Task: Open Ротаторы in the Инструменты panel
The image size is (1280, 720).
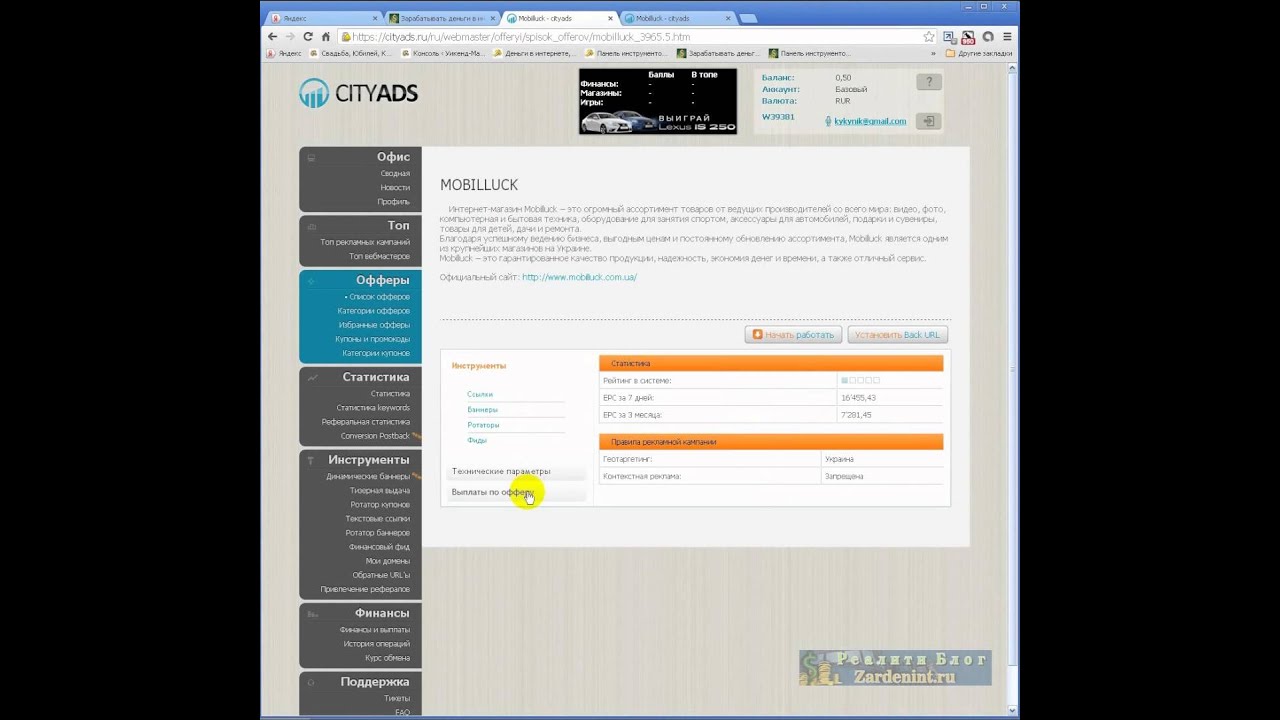Action: (x=483, y=425)
